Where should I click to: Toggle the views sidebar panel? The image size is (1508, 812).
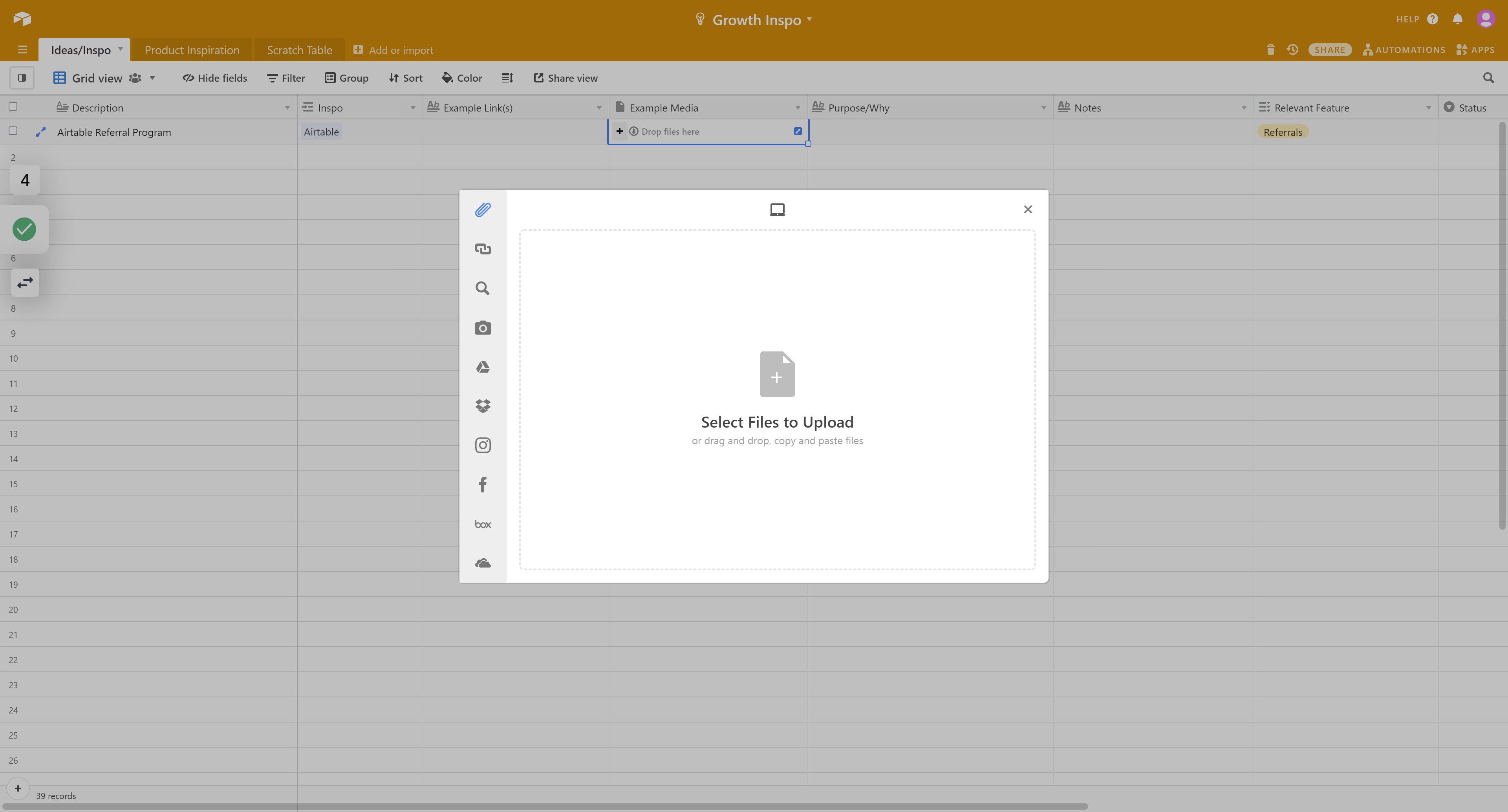click(22, 78)
